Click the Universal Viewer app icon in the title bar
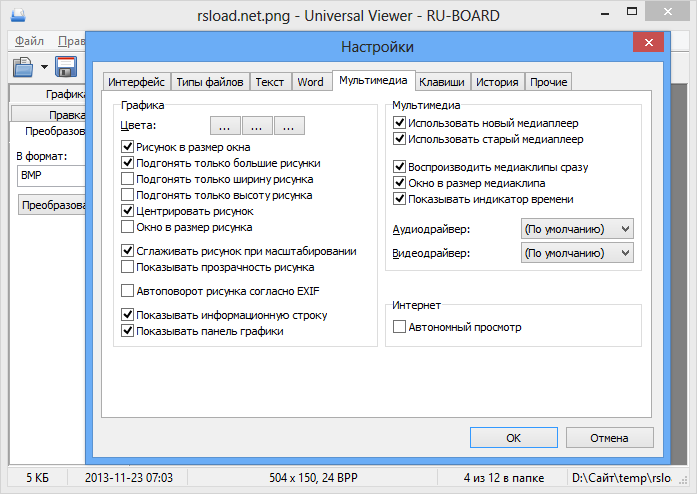The width and height of the screenshot is (697, 494). click(18, 16)
